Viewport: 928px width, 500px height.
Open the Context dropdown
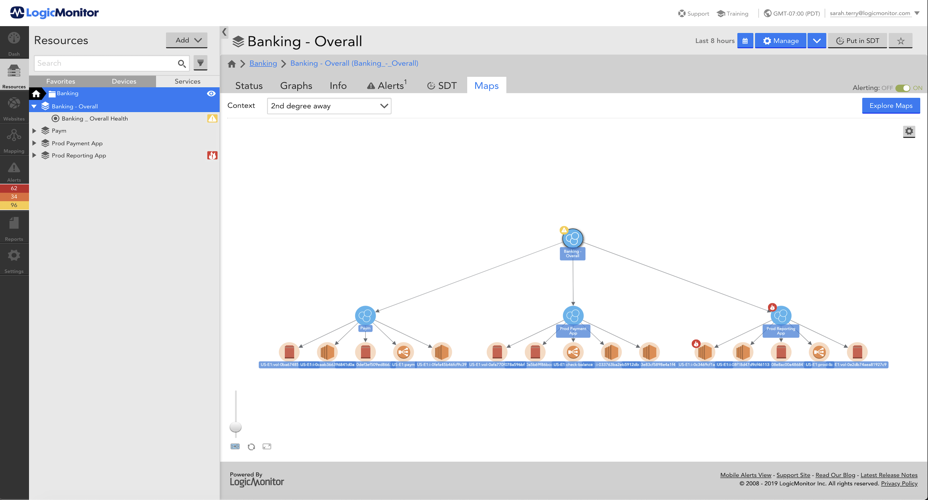329,106
